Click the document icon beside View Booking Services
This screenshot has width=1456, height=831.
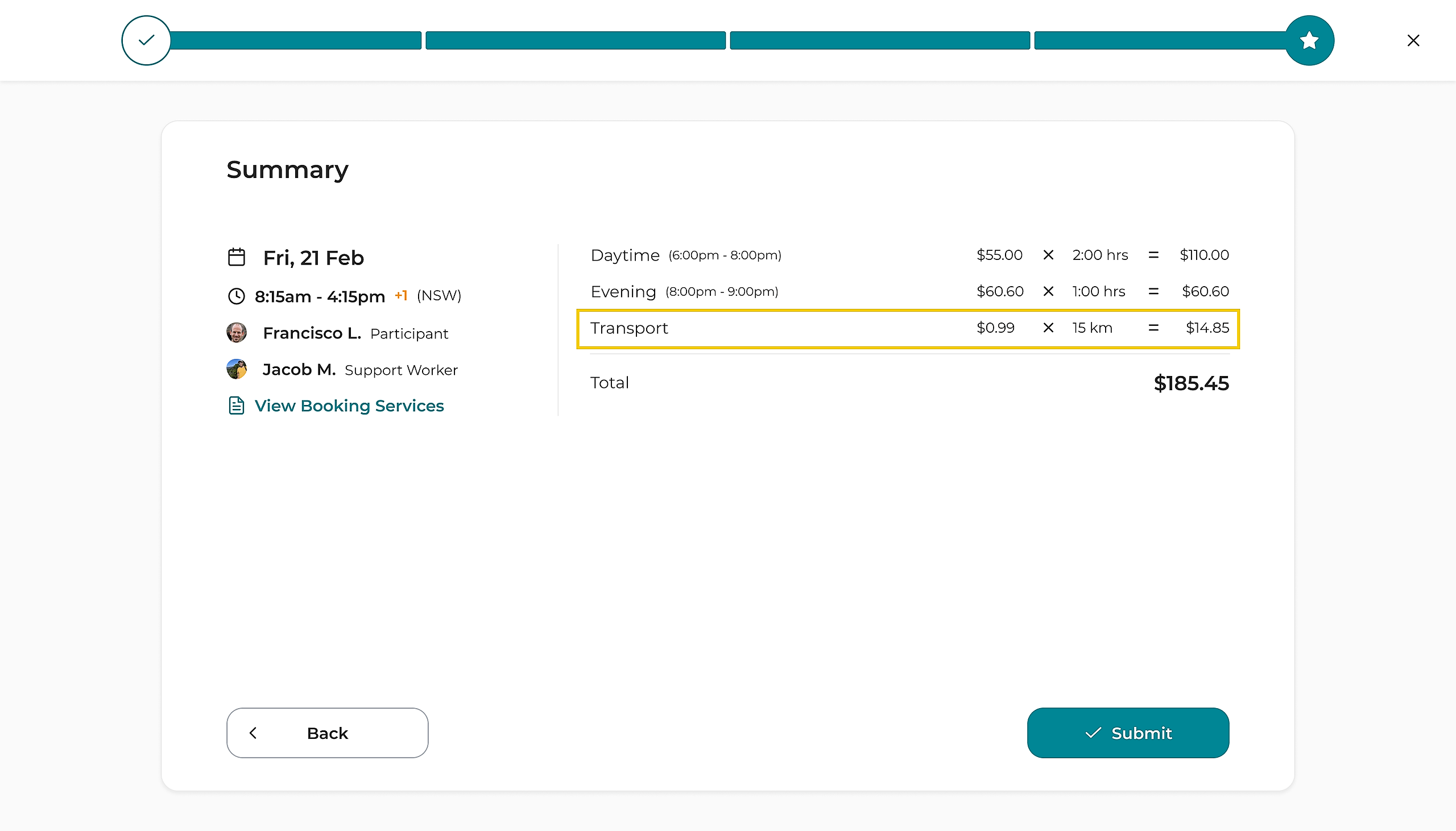point(236,406)
